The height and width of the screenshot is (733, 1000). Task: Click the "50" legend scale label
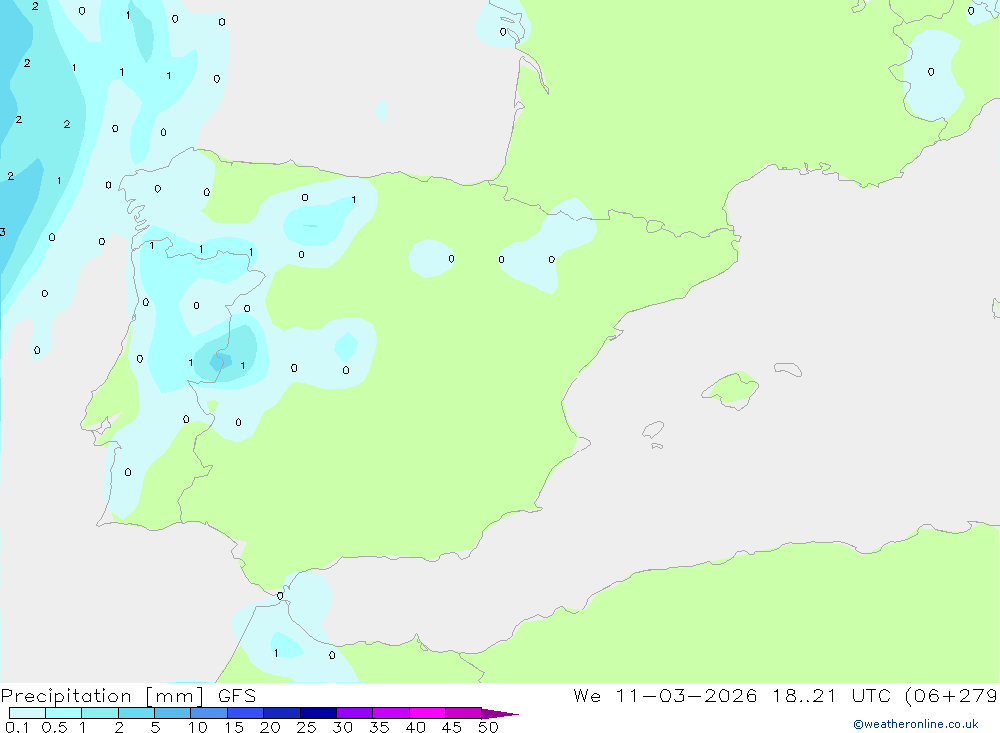click(x=488, y=727)
